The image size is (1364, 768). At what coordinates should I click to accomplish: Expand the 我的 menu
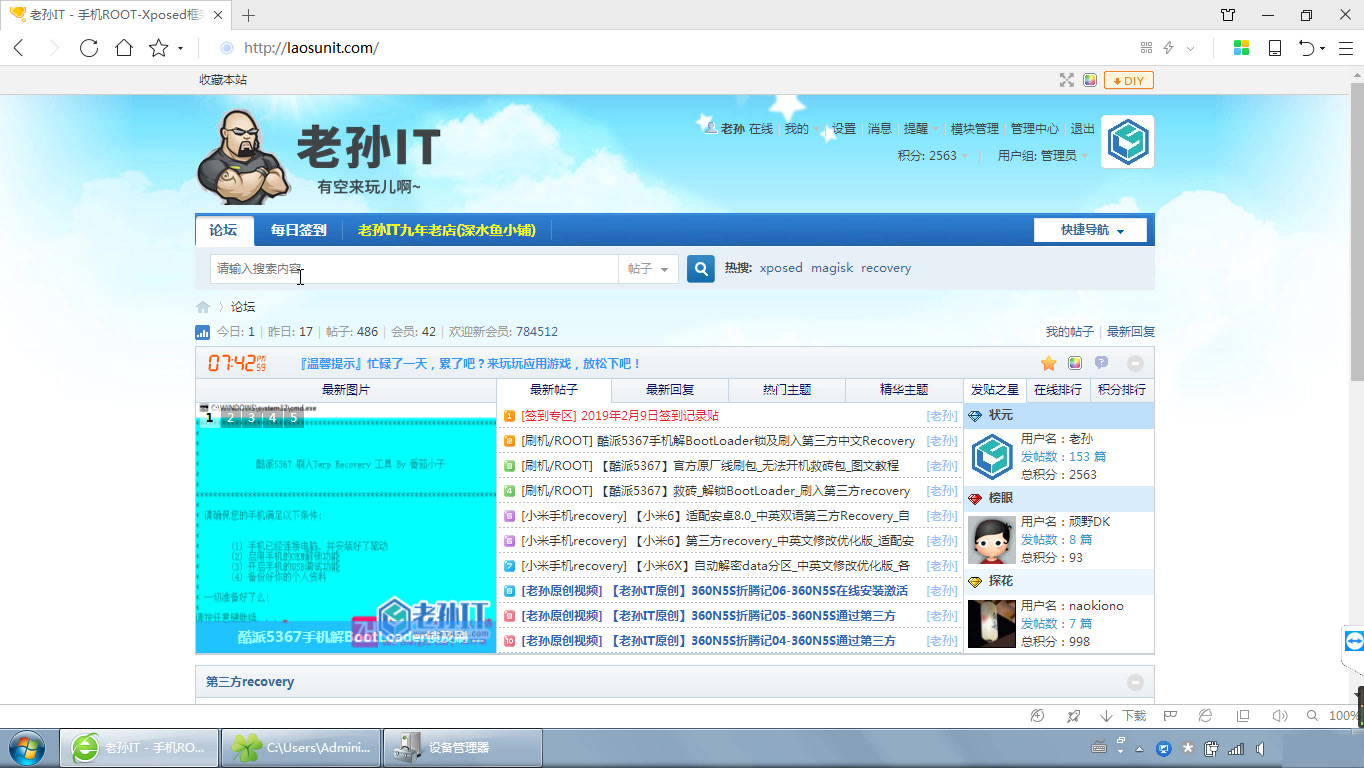803,129
